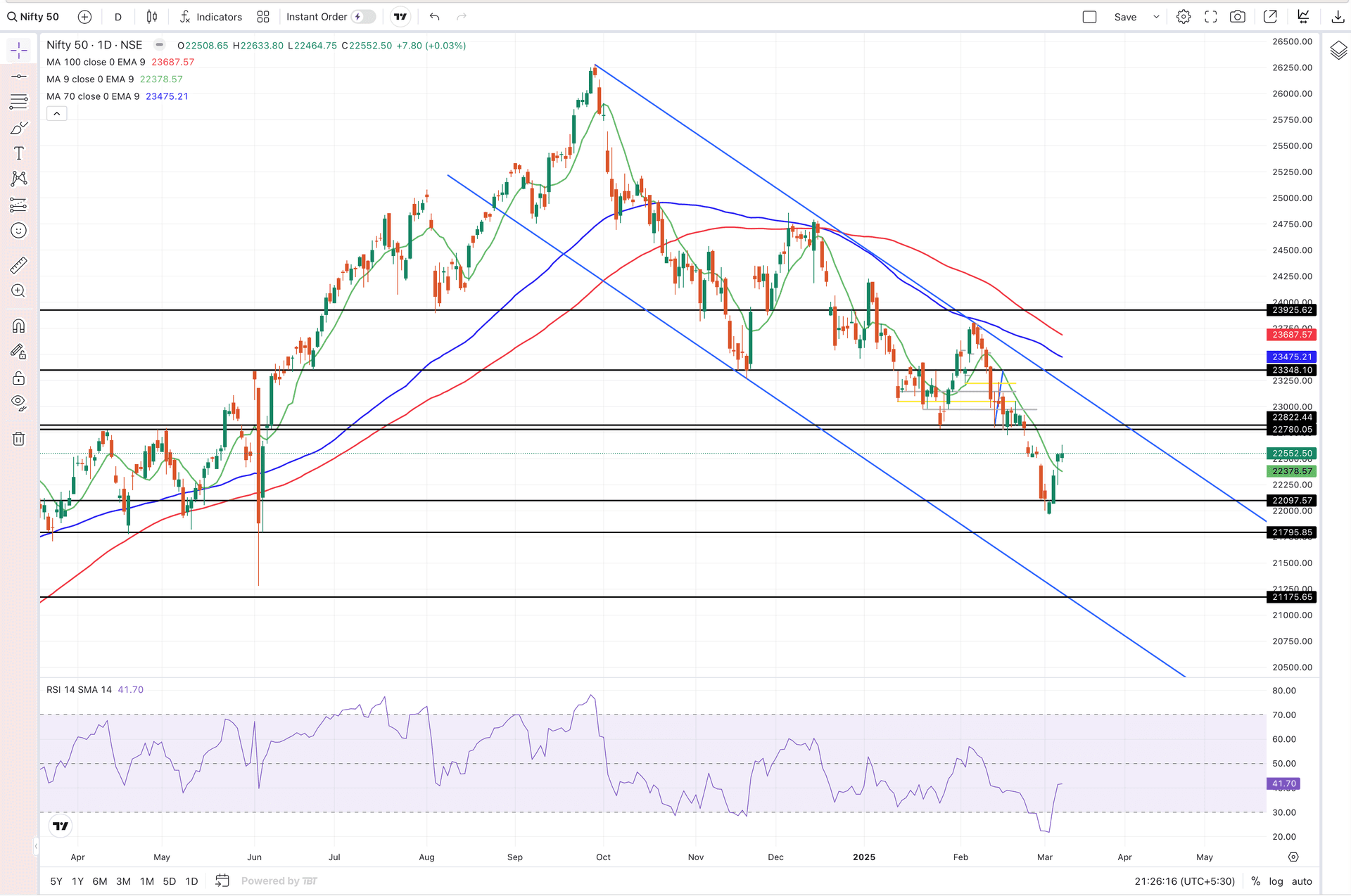1351x896 pixels.
Task: Expand the Save dropdown arrow
Action: pyautogui.click(x=1156, y=17)
